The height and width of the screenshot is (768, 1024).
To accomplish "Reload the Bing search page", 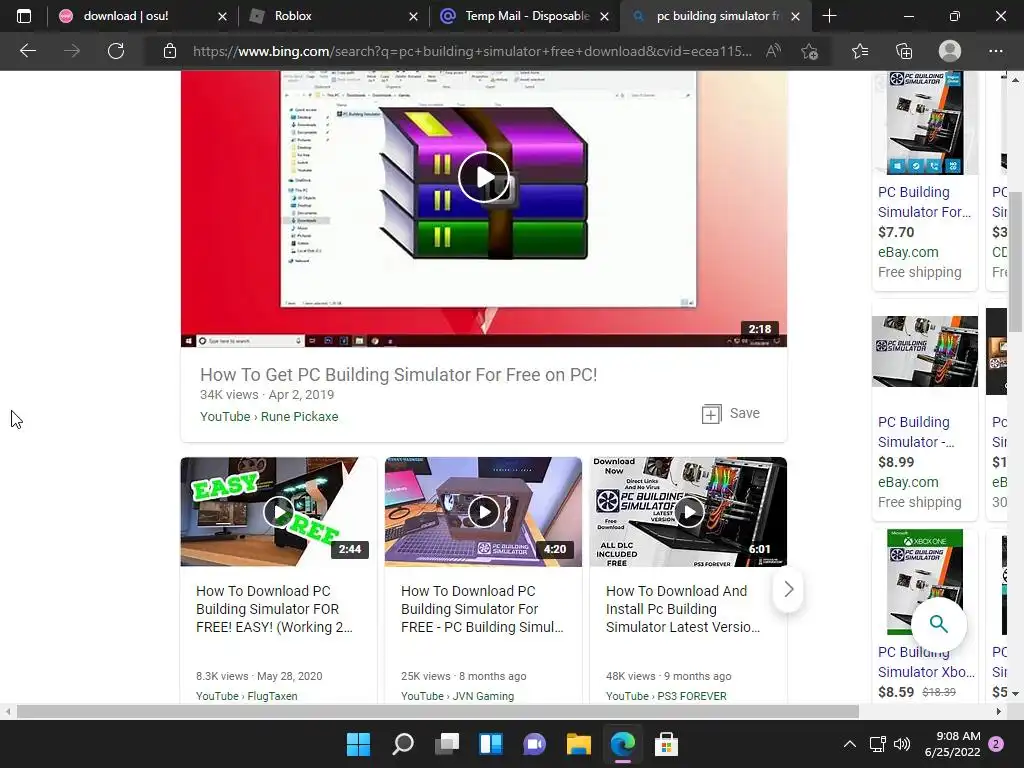I will coord(116,51).
